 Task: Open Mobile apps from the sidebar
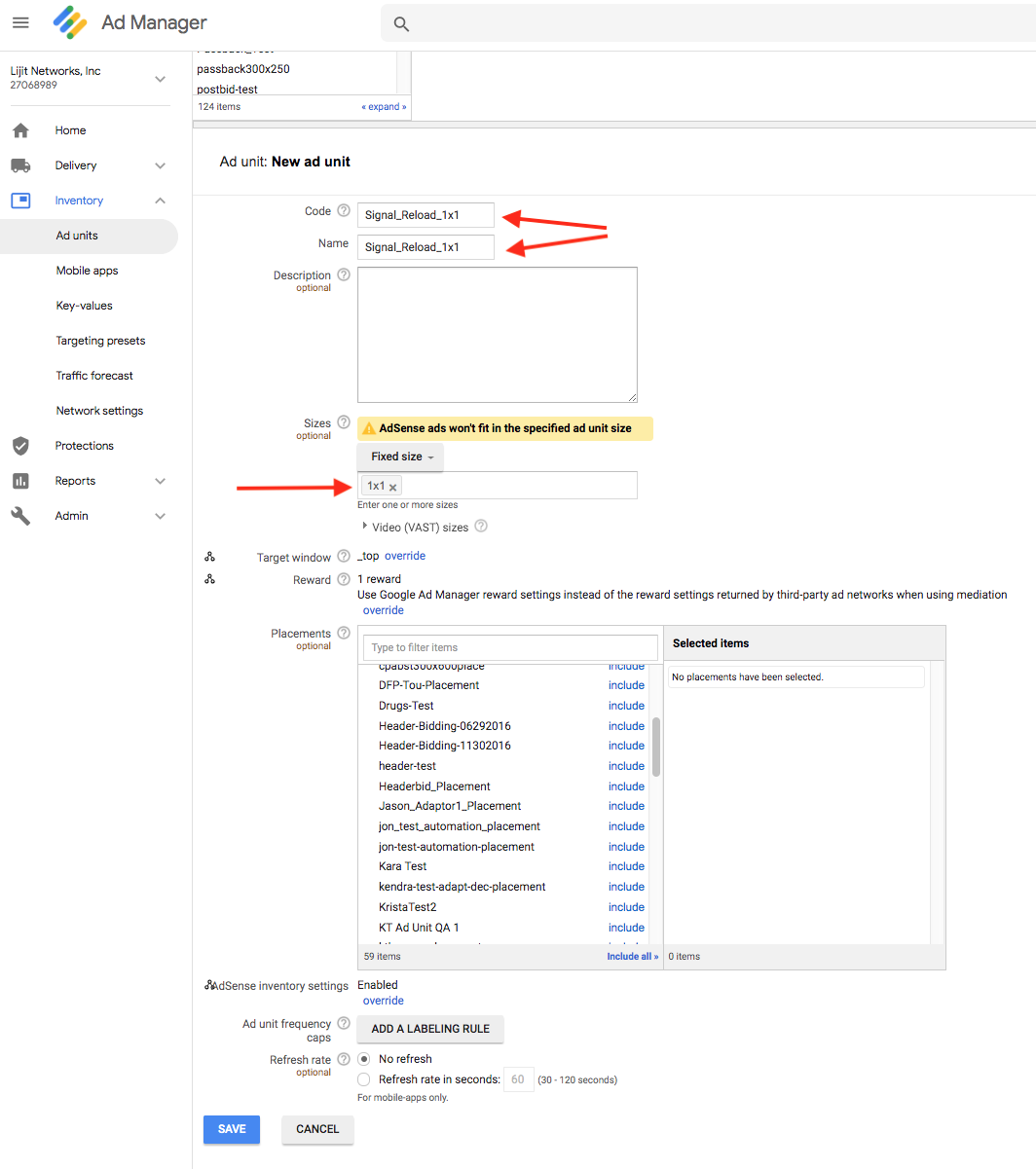pos(85,270)
